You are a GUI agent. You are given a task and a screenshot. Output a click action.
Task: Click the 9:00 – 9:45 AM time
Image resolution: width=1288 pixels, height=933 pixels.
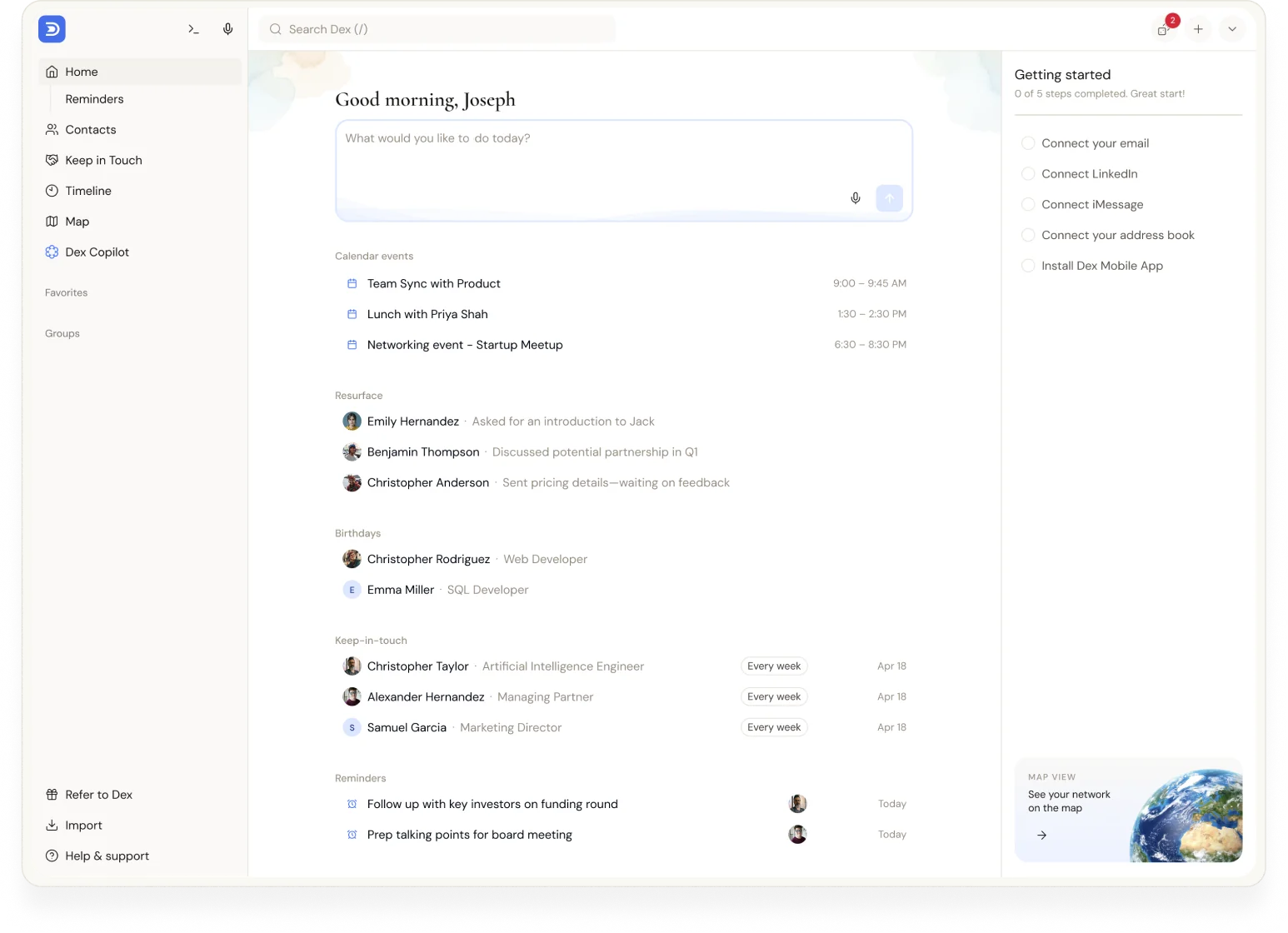[x=870, y=283]
